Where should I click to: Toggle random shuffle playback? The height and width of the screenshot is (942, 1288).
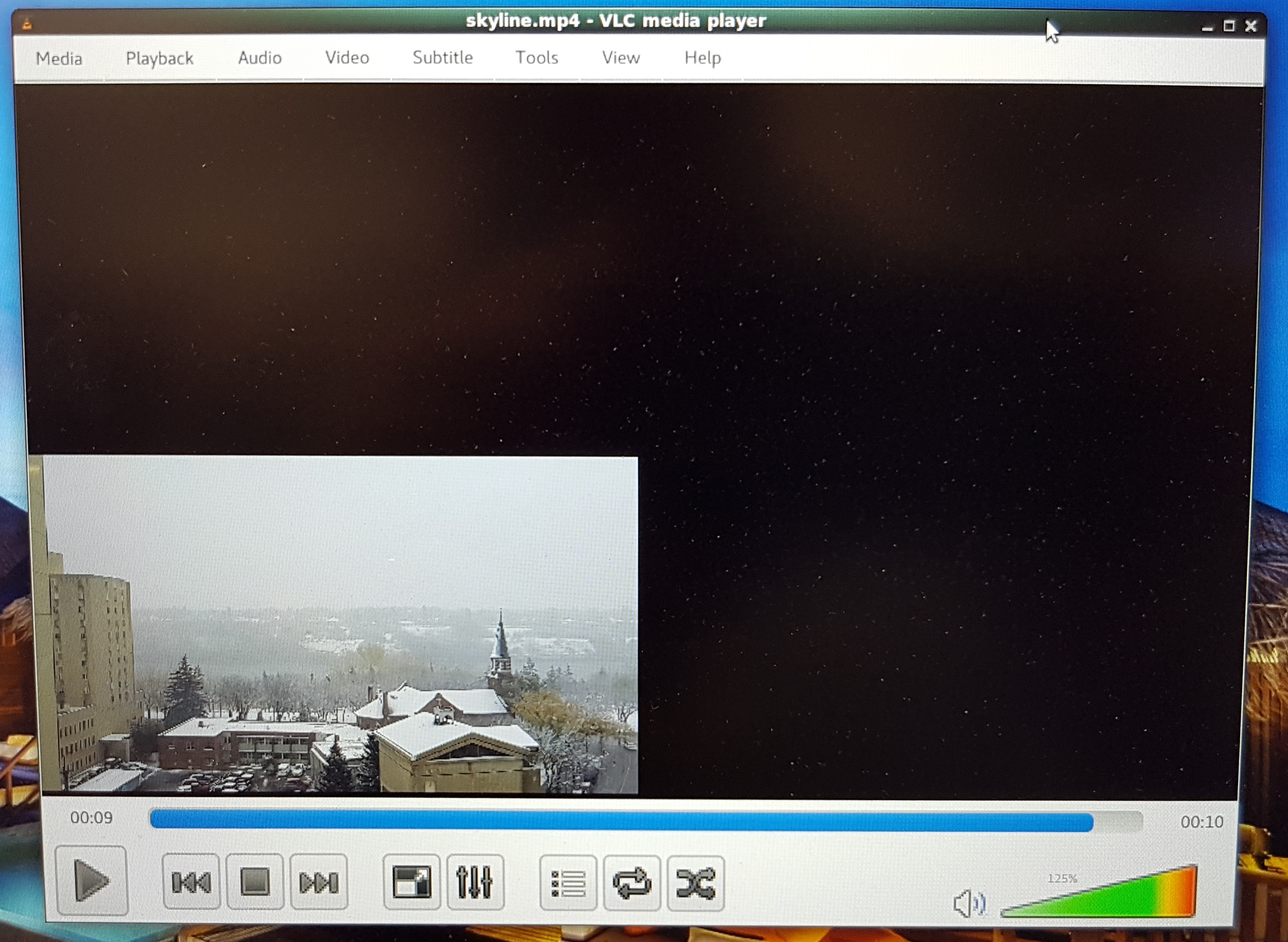click(x=696, y=883)
